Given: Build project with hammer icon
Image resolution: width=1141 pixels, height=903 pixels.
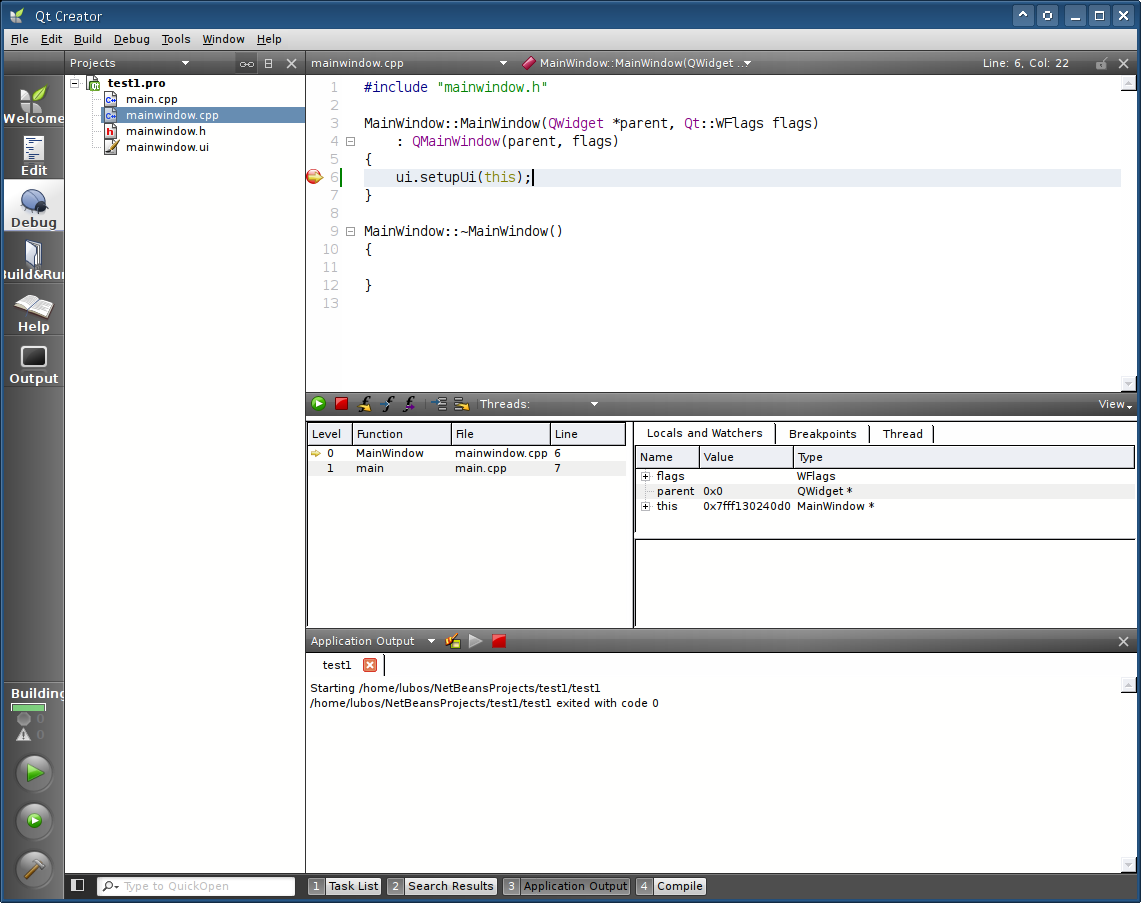Looking at the screenshot, I should pyautogui.click(x=34, y=869).
